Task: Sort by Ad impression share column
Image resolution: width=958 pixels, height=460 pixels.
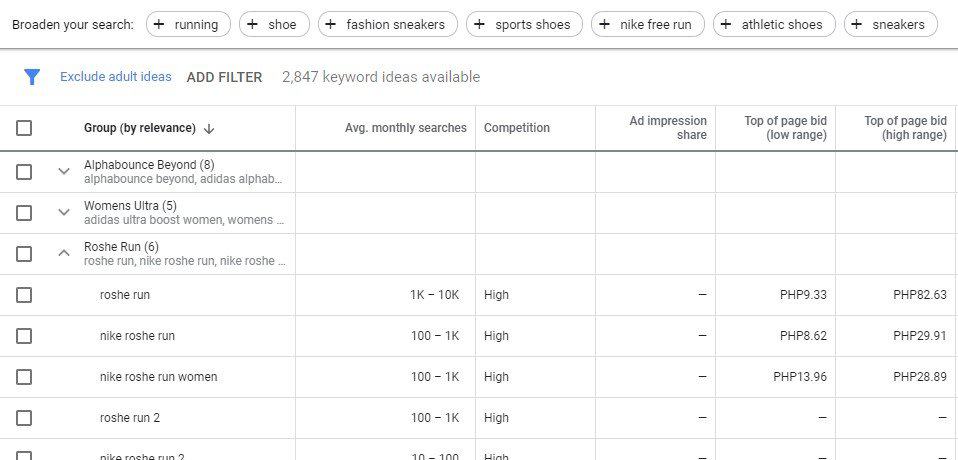Action: coord(668,128)
